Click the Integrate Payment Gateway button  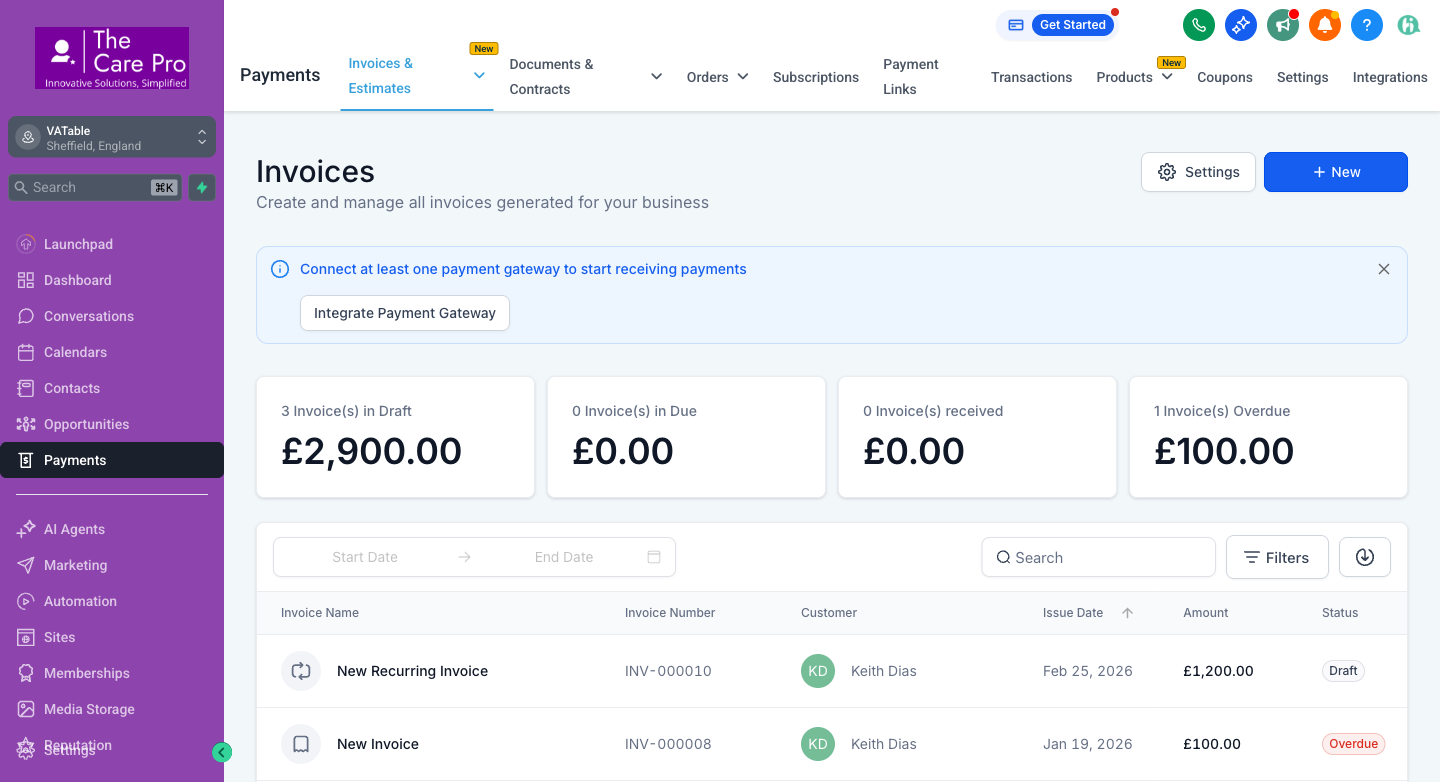coord(404,313)
